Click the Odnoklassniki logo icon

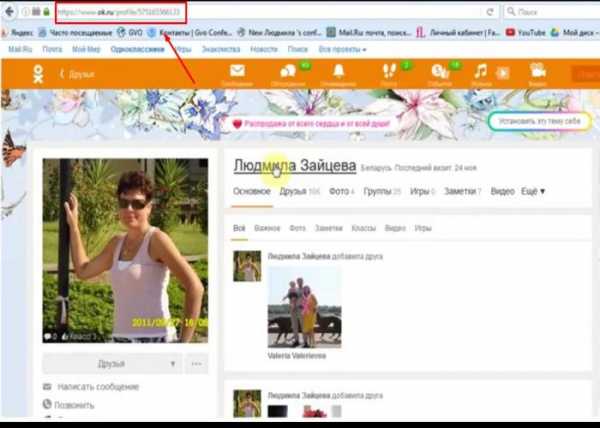38,74
